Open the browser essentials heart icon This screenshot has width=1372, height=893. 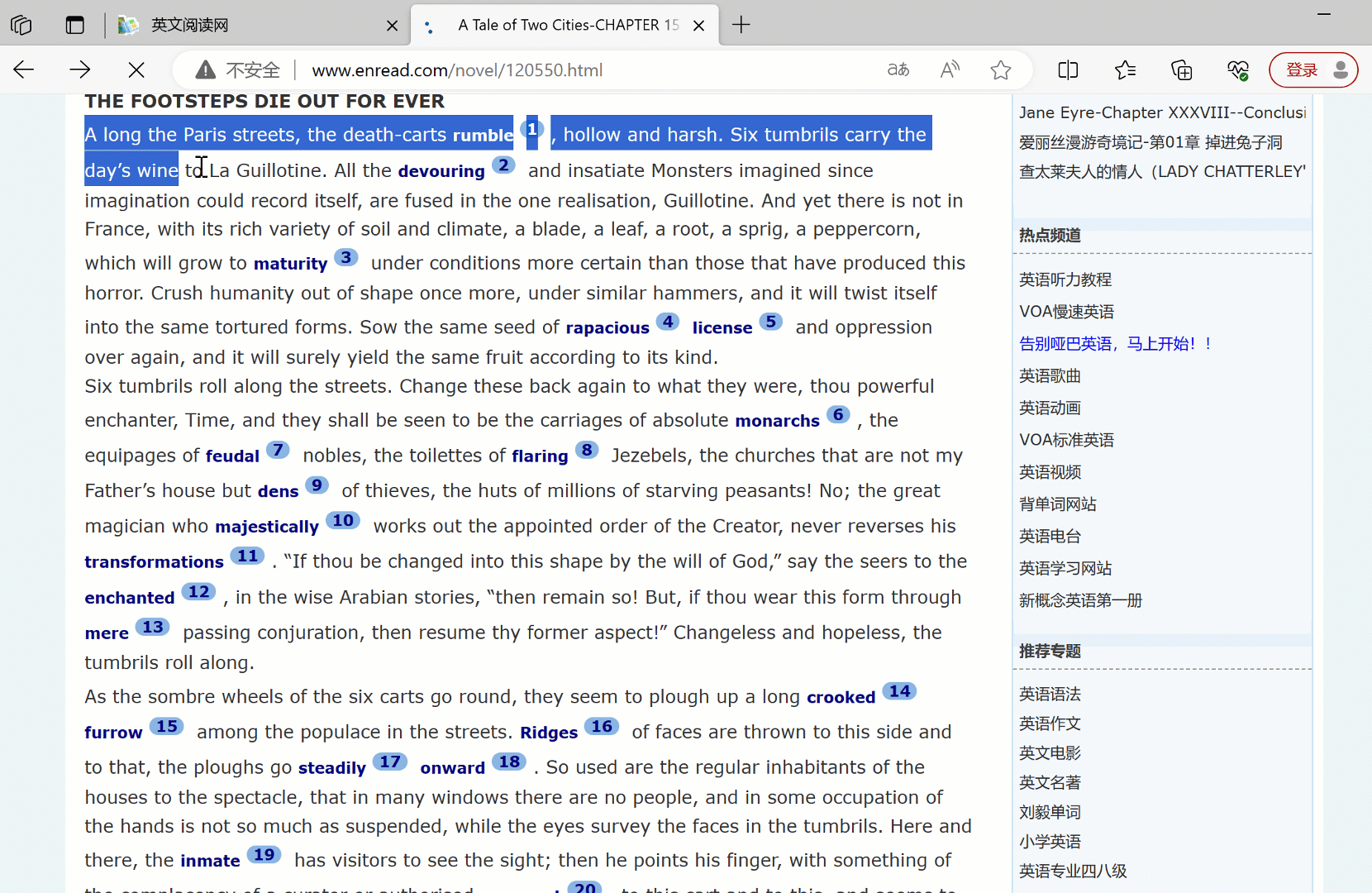point(1237,70)
